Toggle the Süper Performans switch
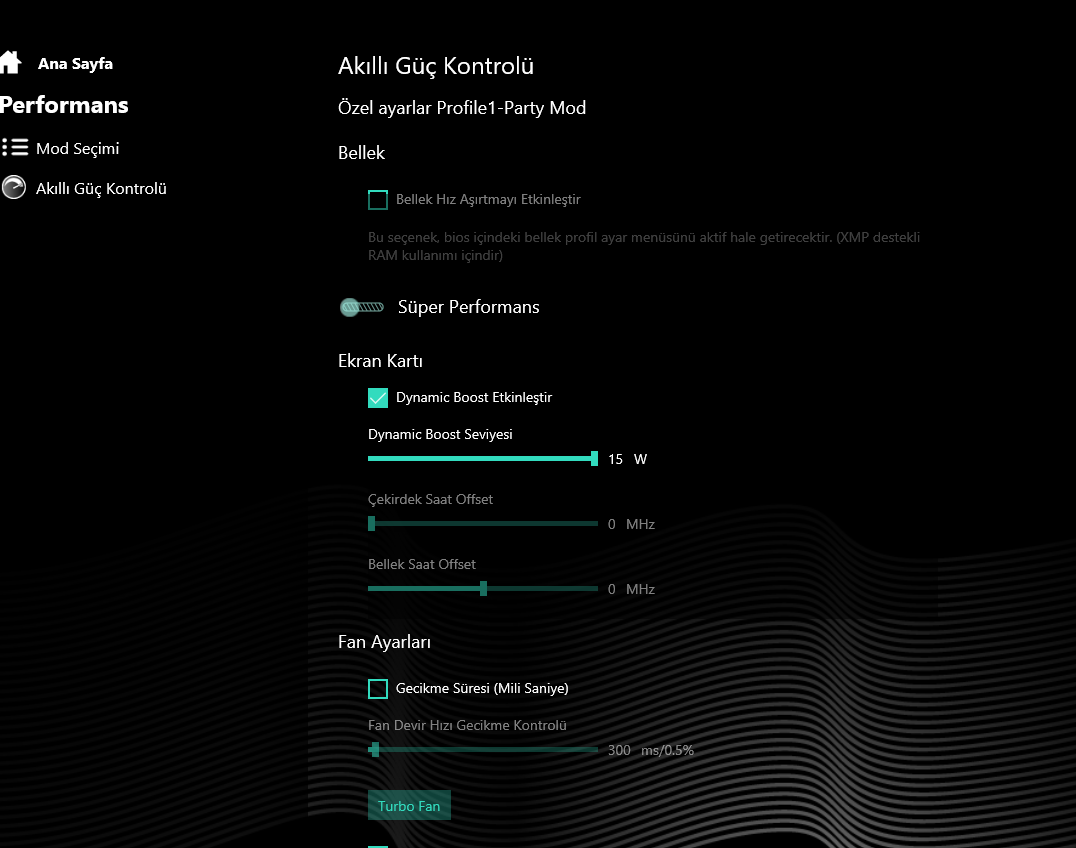The height and width of the screenshot is (848, 1076). tap(362, 307)
